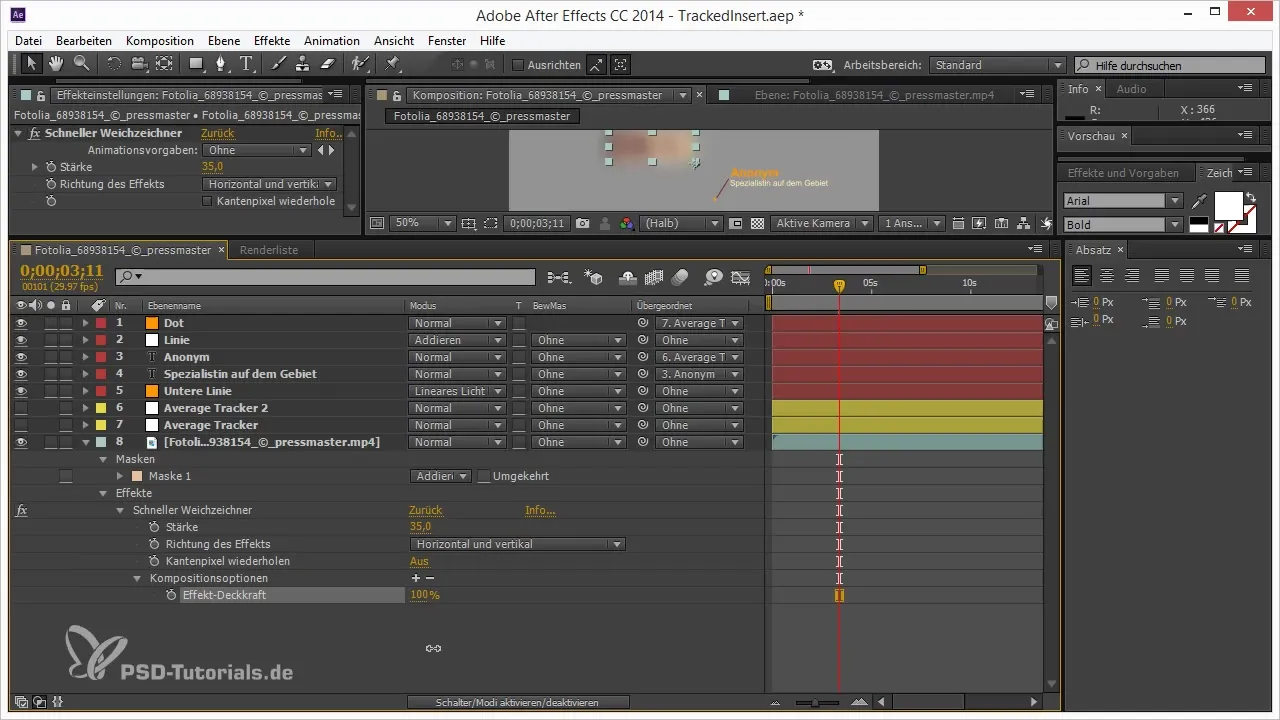Open the Arial font family dropdown
Viewport: 1280px width, 720px height.
click(x=1123, y=201)
